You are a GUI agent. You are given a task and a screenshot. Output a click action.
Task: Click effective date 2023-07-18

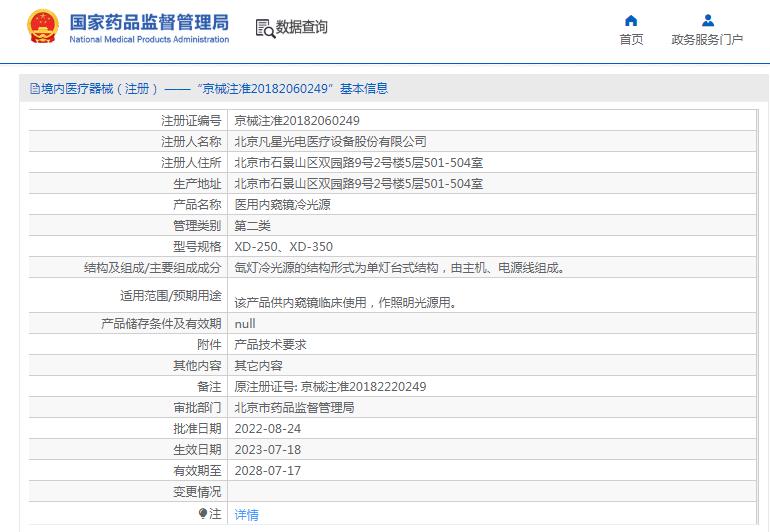pos(268,449)
